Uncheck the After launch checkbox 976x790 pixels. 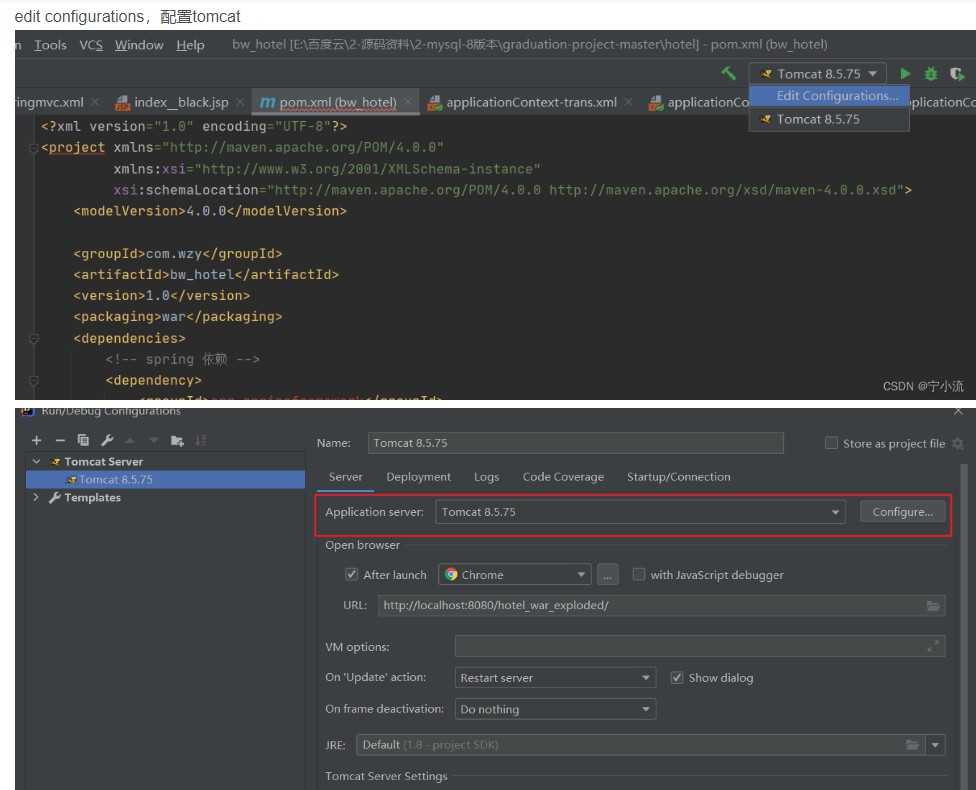coord(352,574)
